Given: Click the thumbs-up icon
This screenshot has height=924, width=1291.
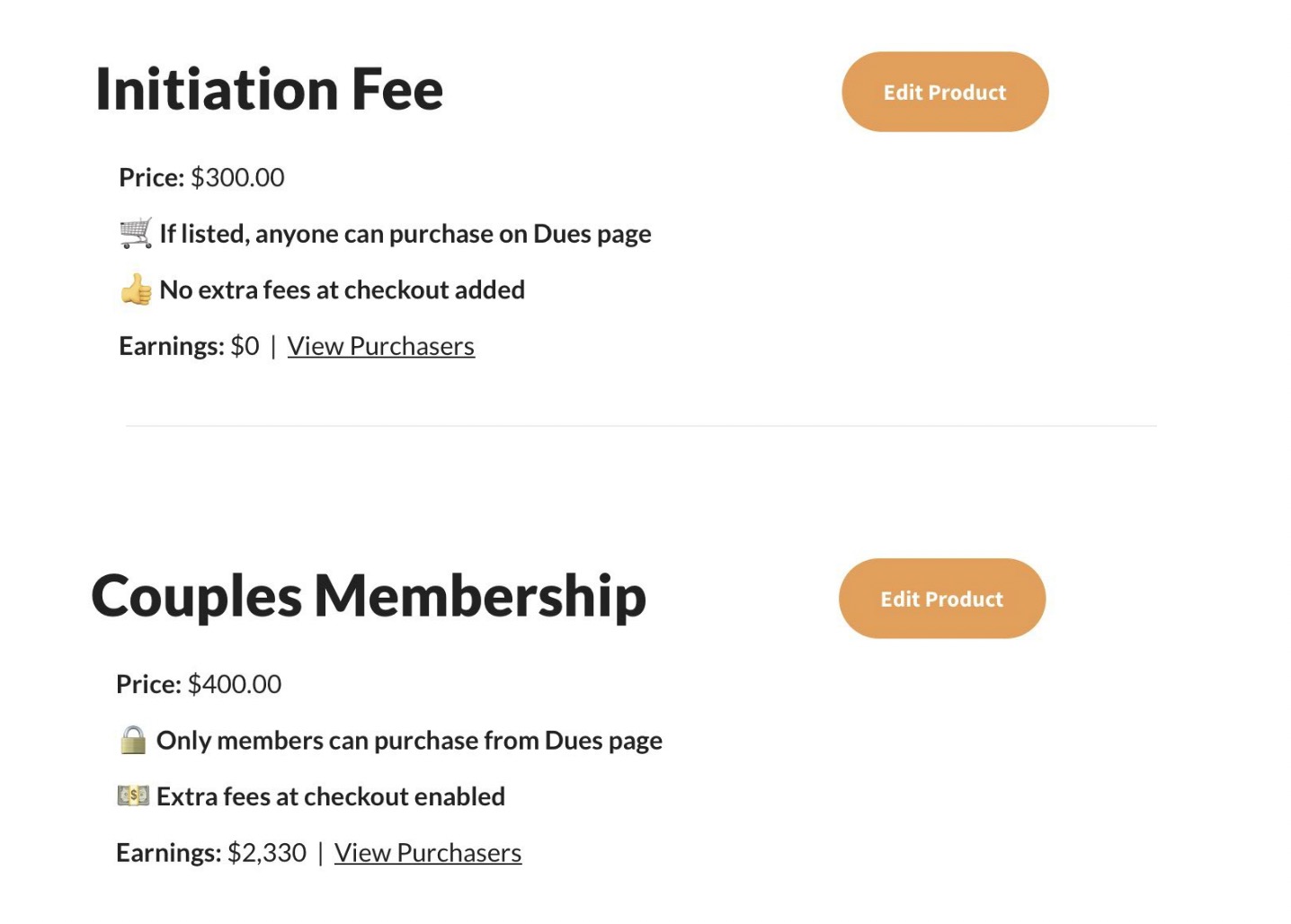Looking at the screenshot, I should point(137,289).
